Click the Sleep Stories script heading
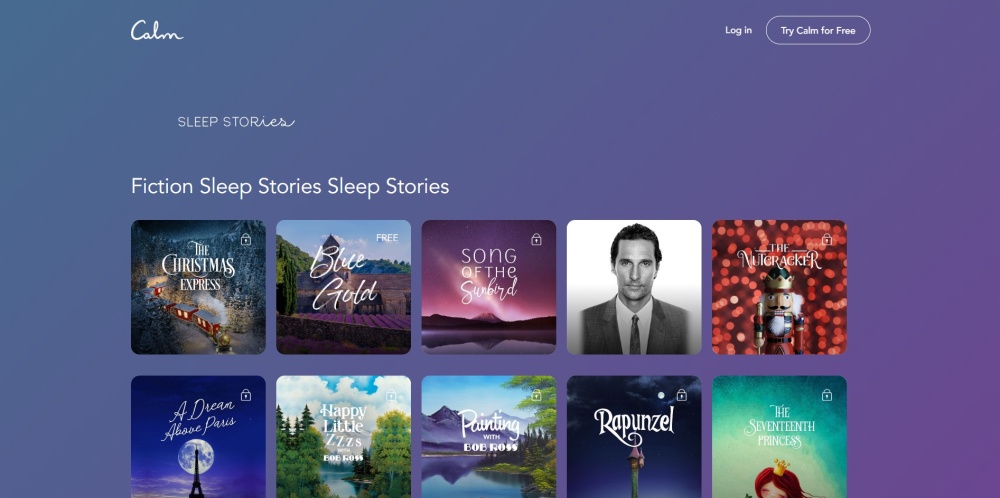 pos(236,122)
